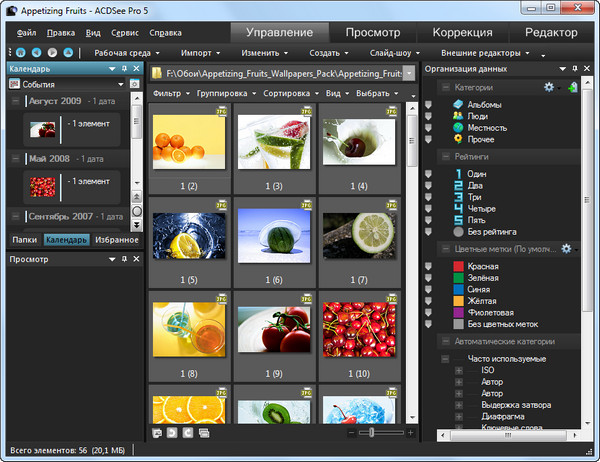The width and height of the screenshot is (600, 462).
Task: Toggle the checkbox next to Albums category
Action: (429, 104)
